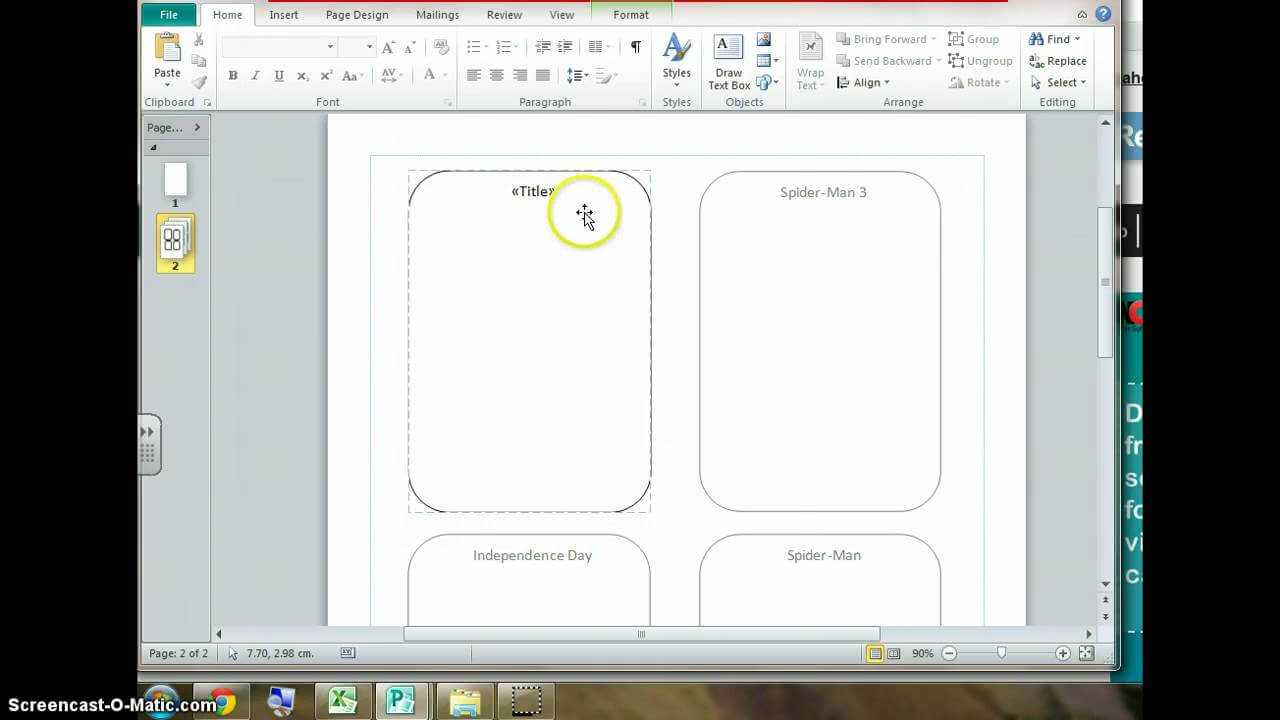Open Publisher Help question mark icon

[x=1103, y=14]
